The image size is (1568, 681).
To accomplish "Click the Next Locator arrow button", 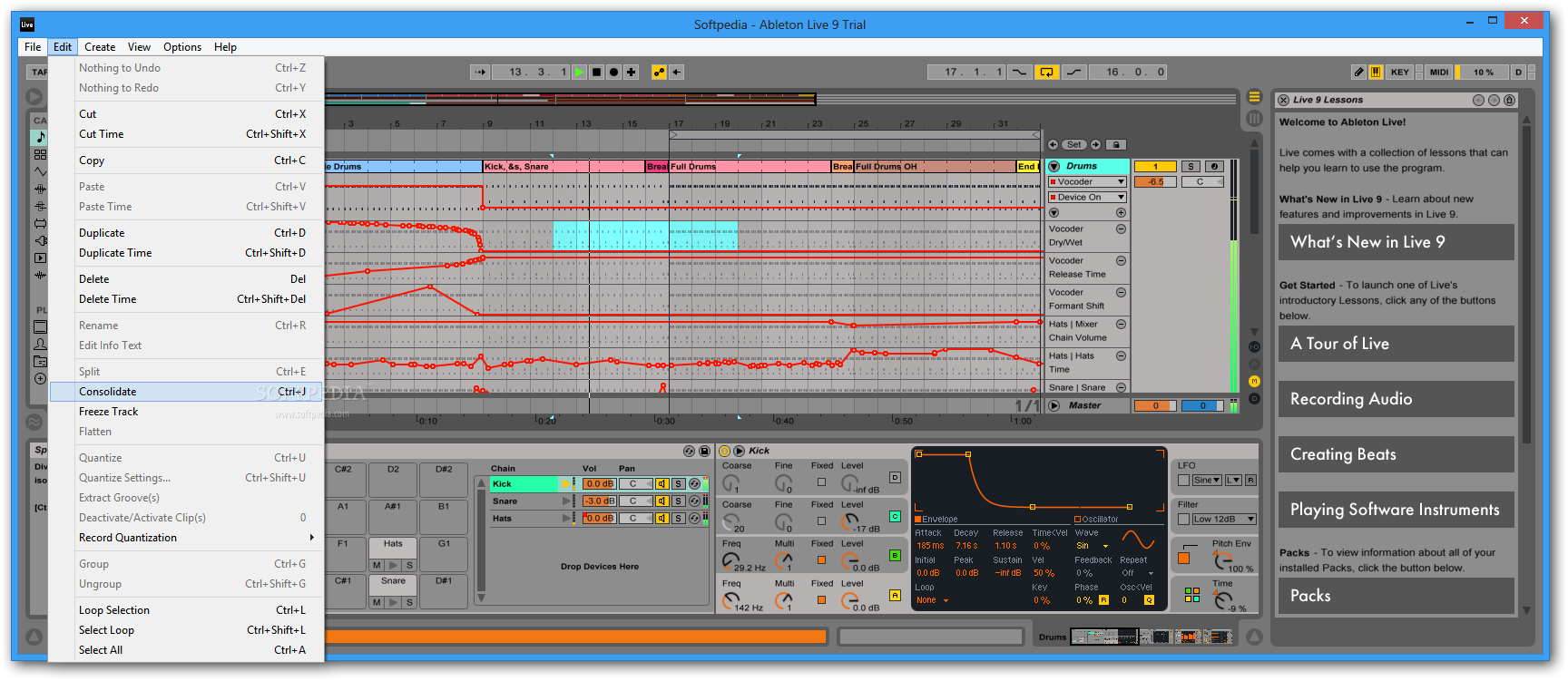I will click(1096, 144).
